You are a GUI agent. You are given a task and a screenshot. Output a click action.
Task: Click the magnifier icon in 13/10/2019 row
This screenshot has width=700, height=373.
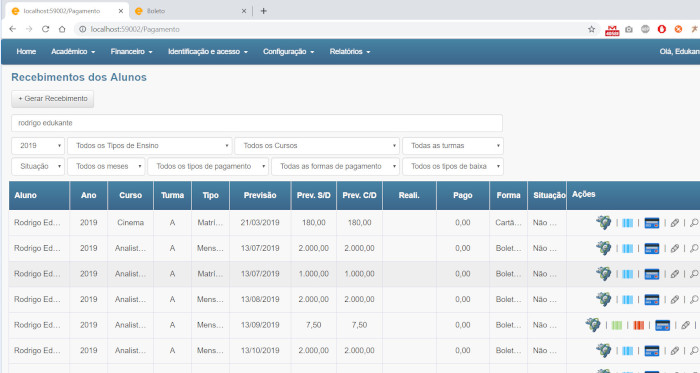[x=694, y=351]
